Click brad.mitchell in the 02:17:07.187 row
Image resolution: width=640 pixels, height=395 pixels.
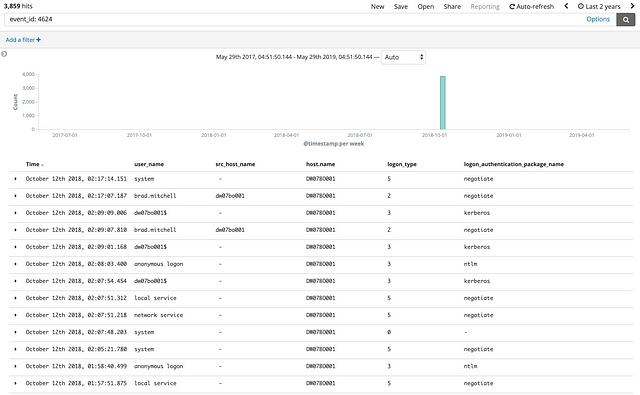155,196
